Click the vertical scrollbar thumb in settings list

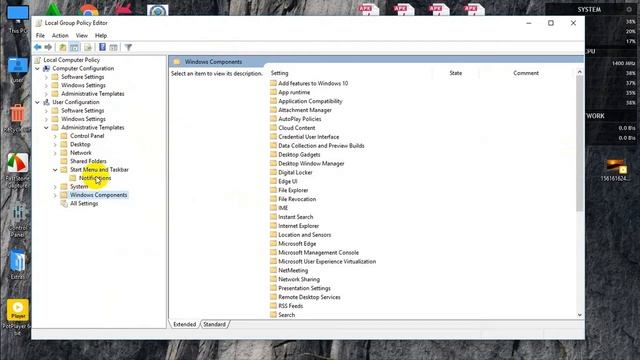click(580, 144)
